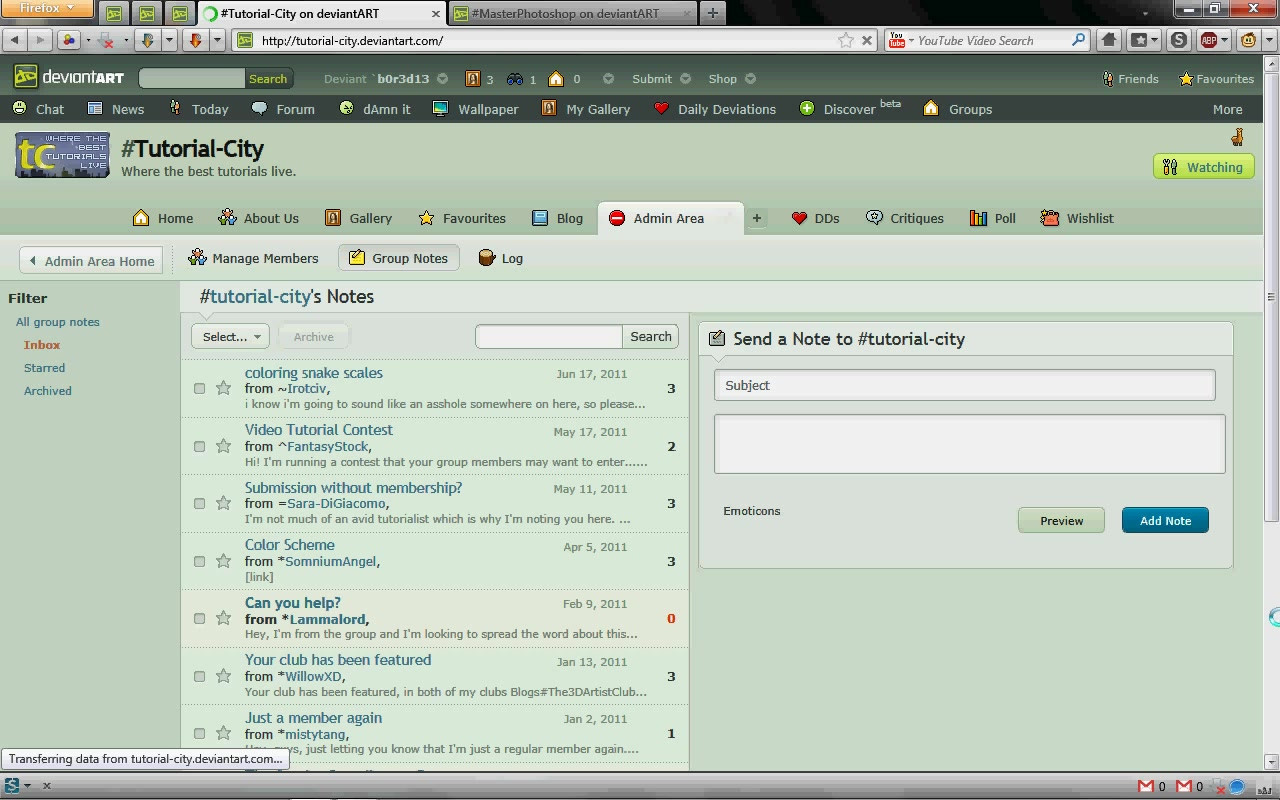
Task: Star the 'coloring snake scales' note
Action: click(x=223, y=388)
